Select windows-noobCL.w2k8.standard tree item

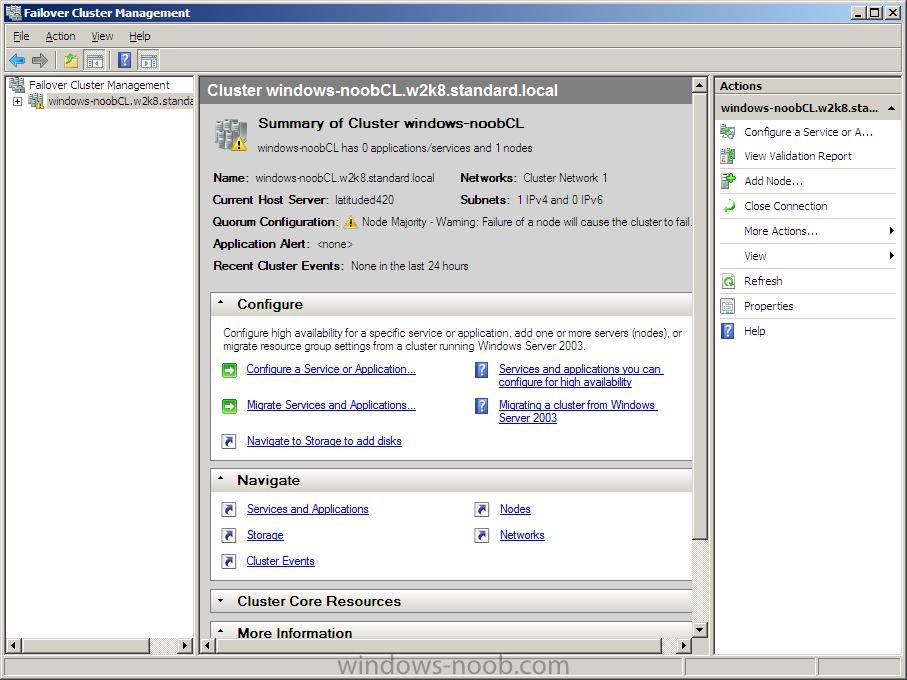pyautogui.click(x=120, y=101)
